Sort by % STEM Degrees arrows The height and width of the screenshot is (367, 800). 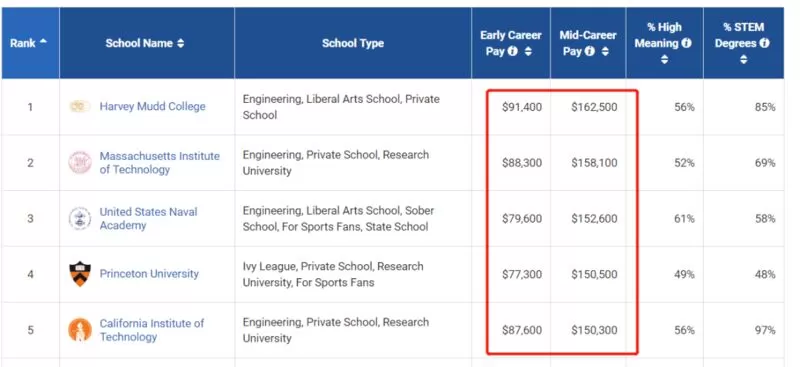pyautogui.click(x=744, y=60)
